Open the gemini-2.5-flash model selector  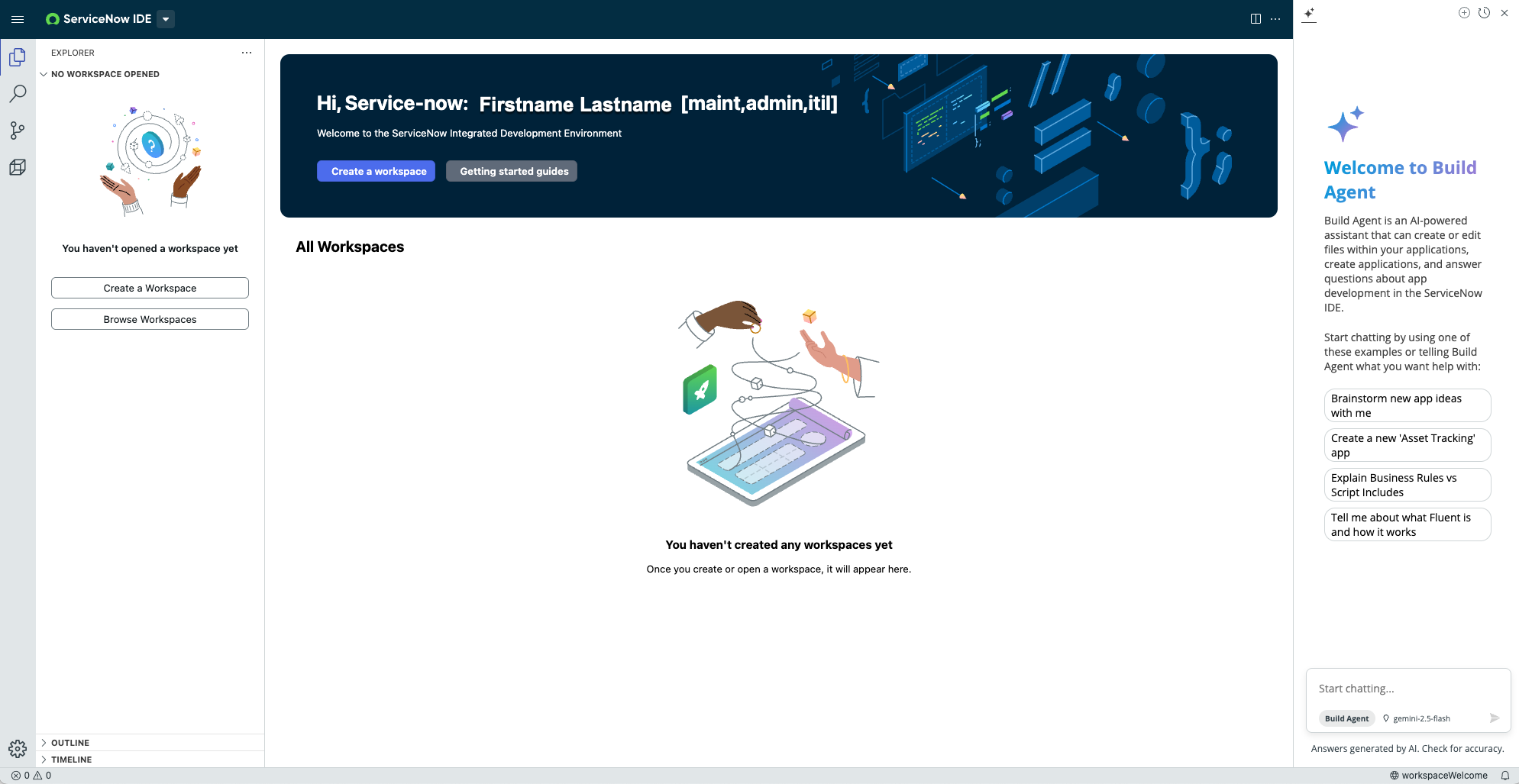point(1417,718)
